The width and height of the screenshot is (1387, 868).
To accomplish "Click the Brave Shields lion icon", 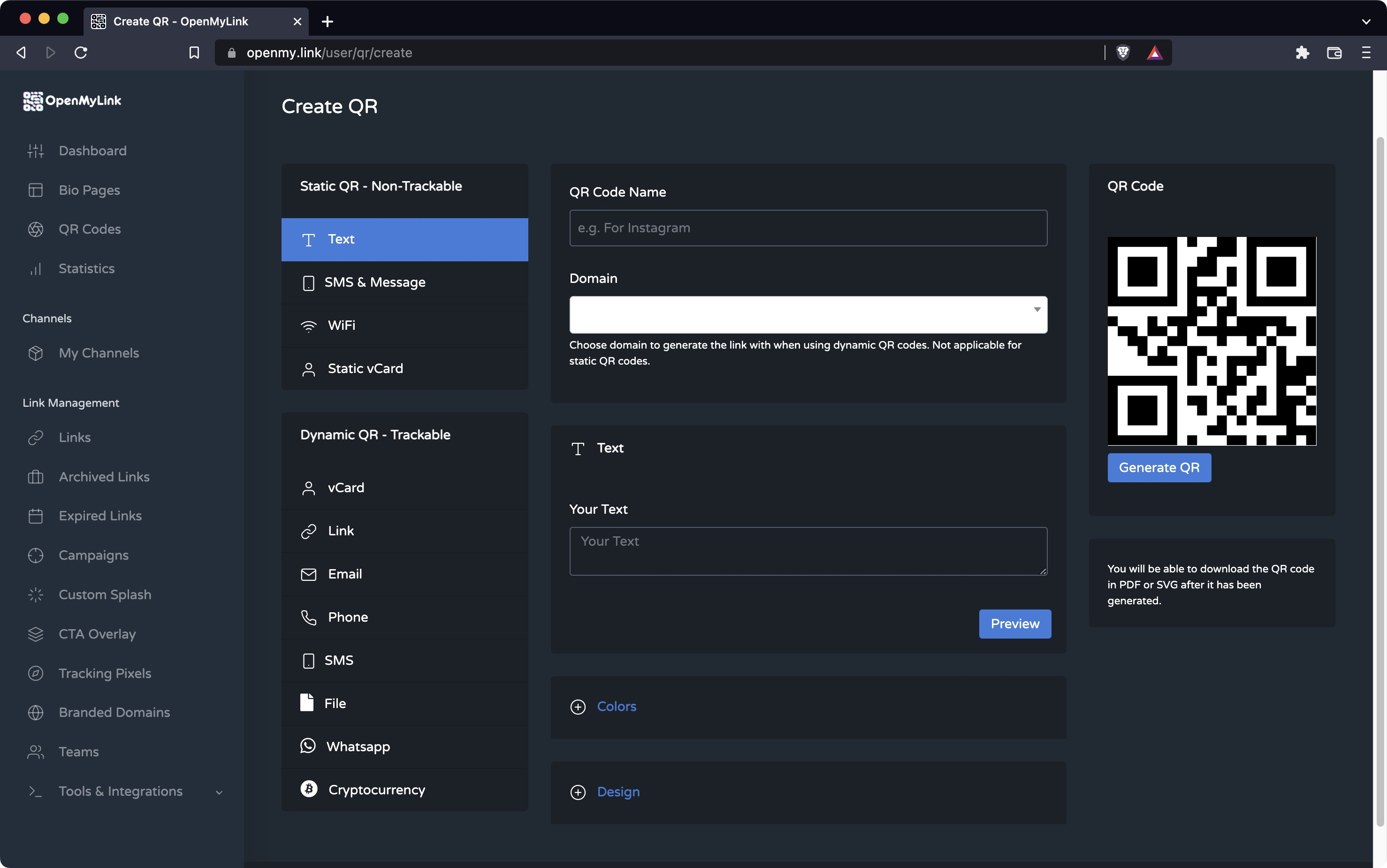I will click(x=1123, y=53).
